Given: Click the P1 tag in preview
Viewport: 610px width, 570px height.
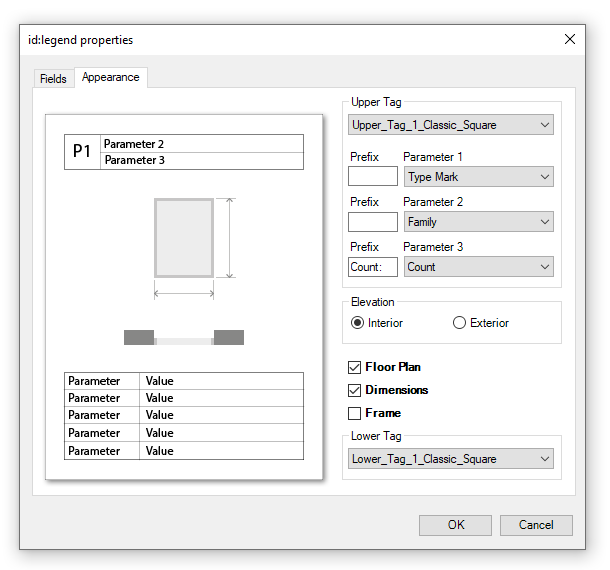Looking at the screenshot, I should pos(82,152).
